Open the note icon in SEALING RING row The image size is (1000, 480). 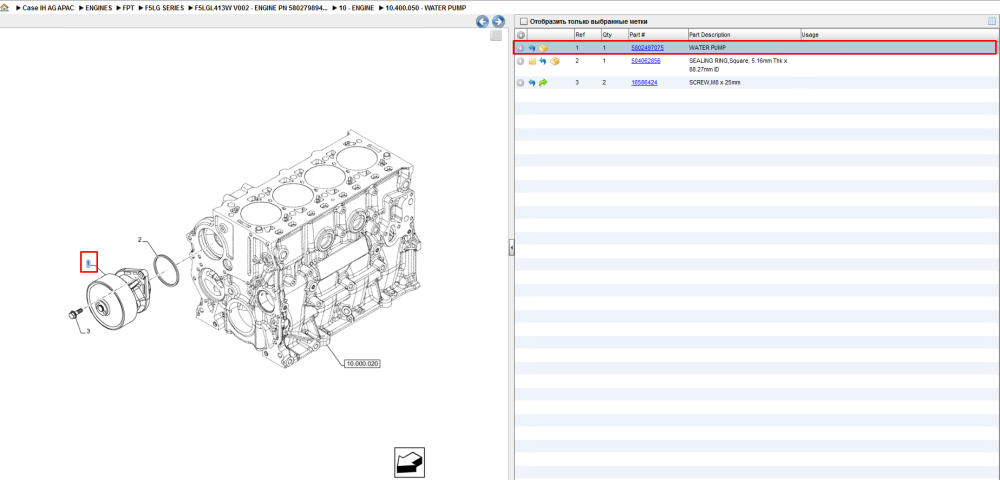coord(532,61)
